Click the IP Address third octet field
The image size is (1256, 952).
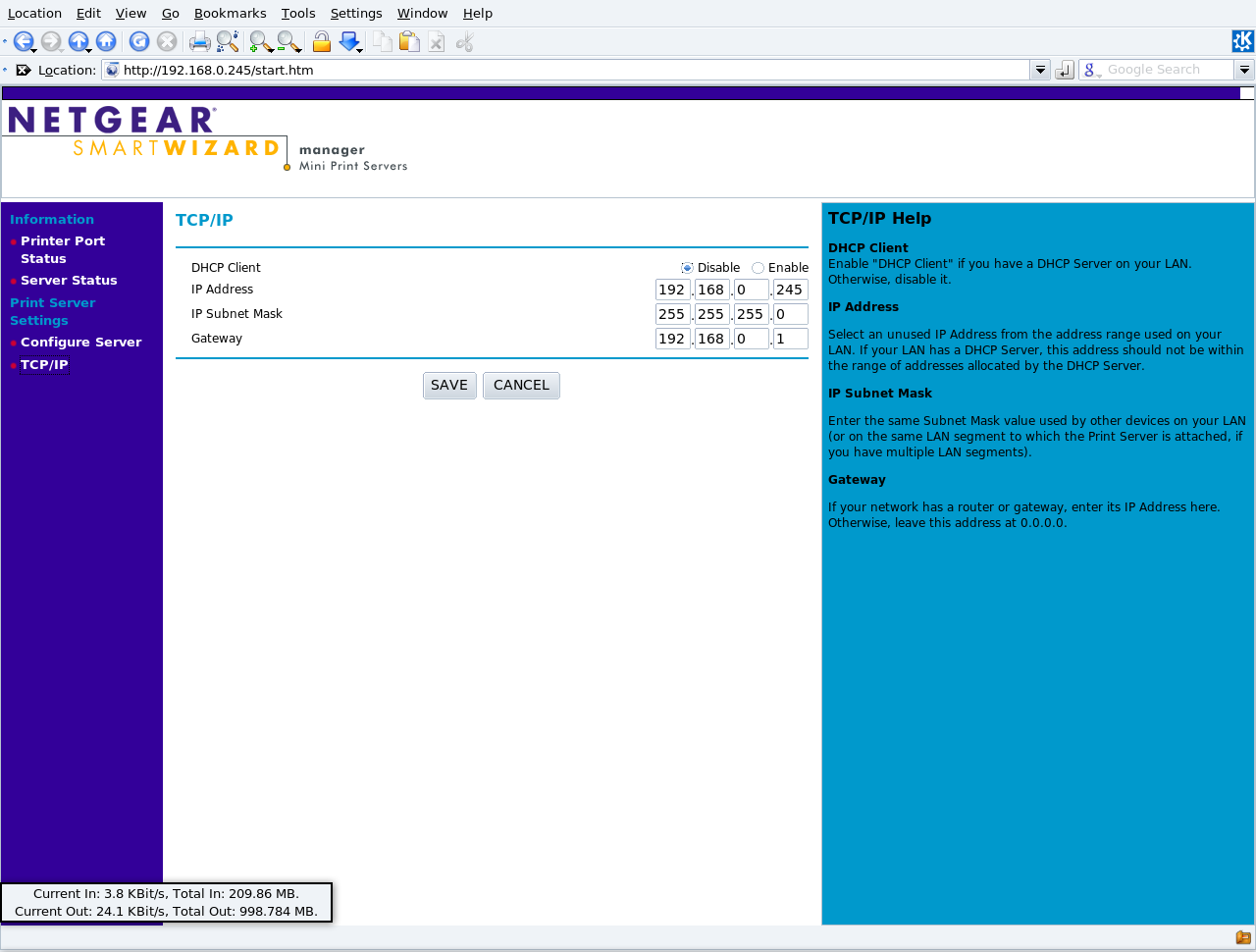(x=752, y=290)
